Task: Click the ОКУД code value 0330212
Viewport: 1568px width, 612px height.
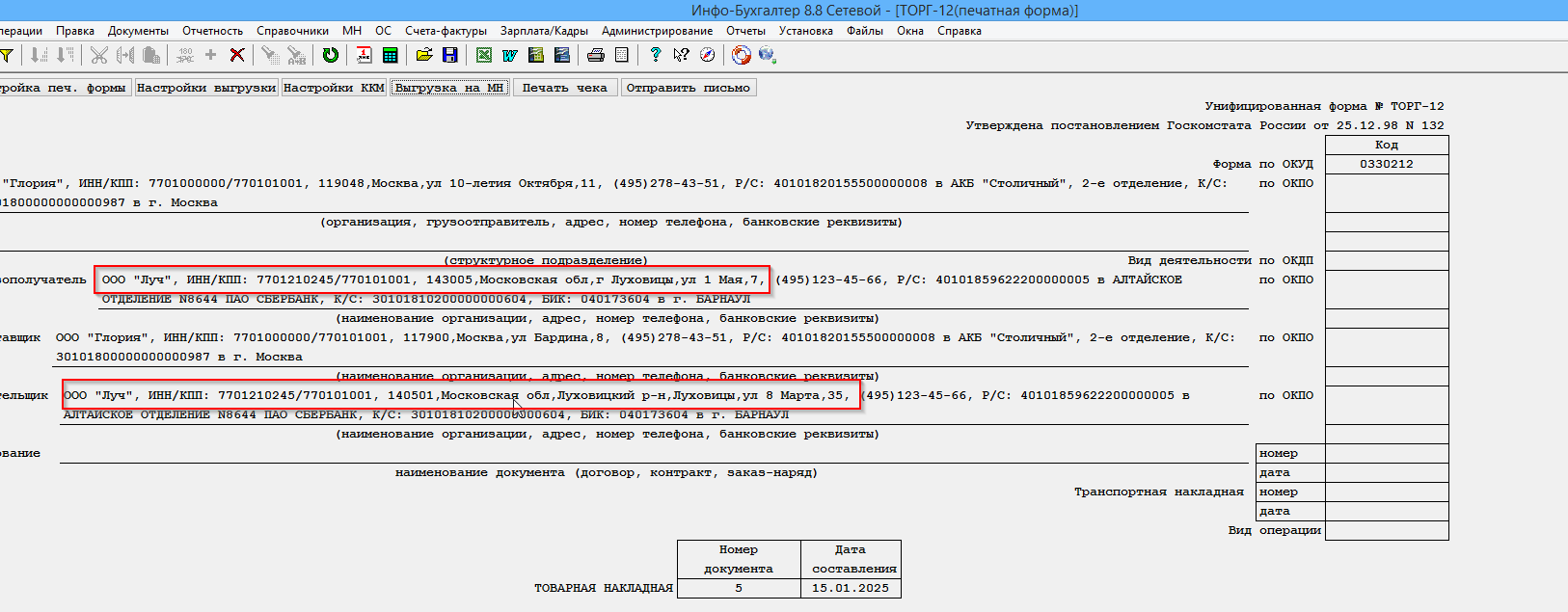Action: 1387,164
